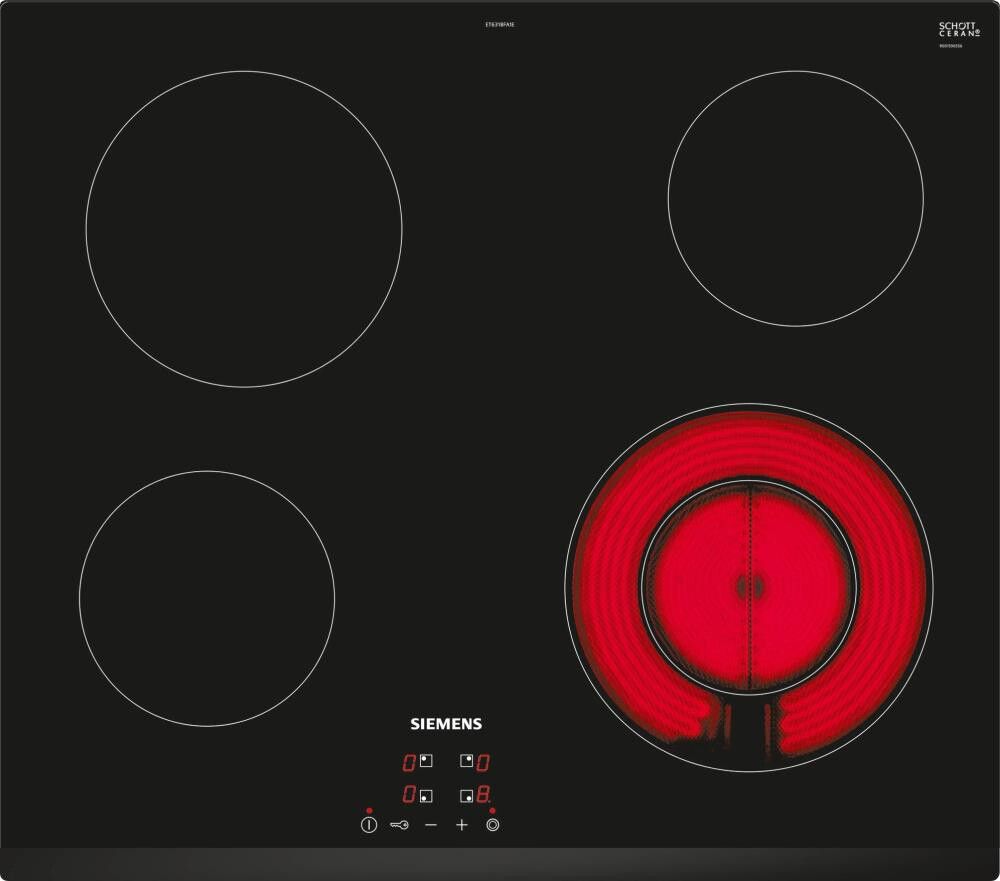
Task: Tap the dual-ring zone extension icon
Action: coord(492,825)
